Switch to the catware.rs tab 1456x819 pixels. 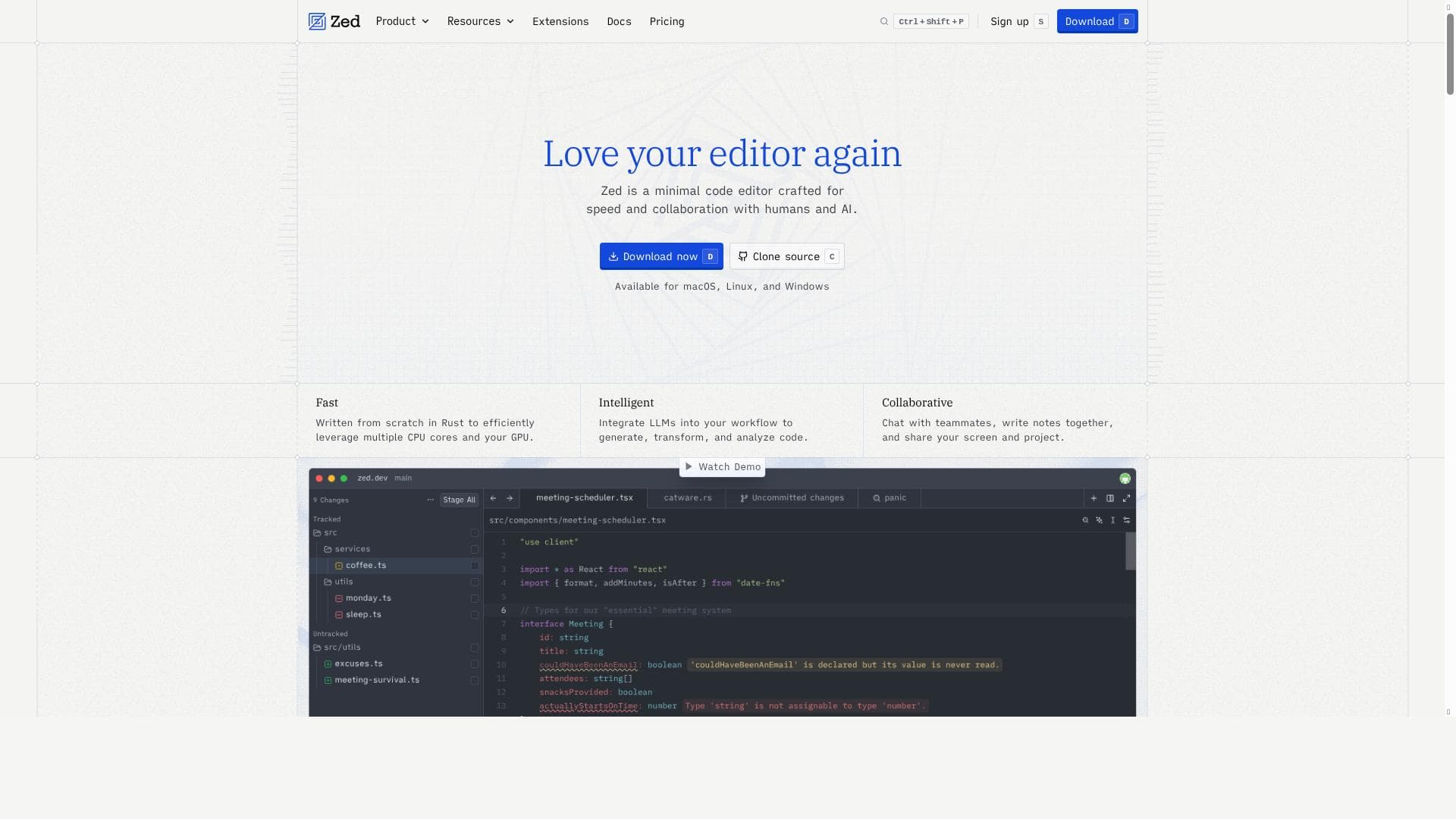(x=687, y=498)
